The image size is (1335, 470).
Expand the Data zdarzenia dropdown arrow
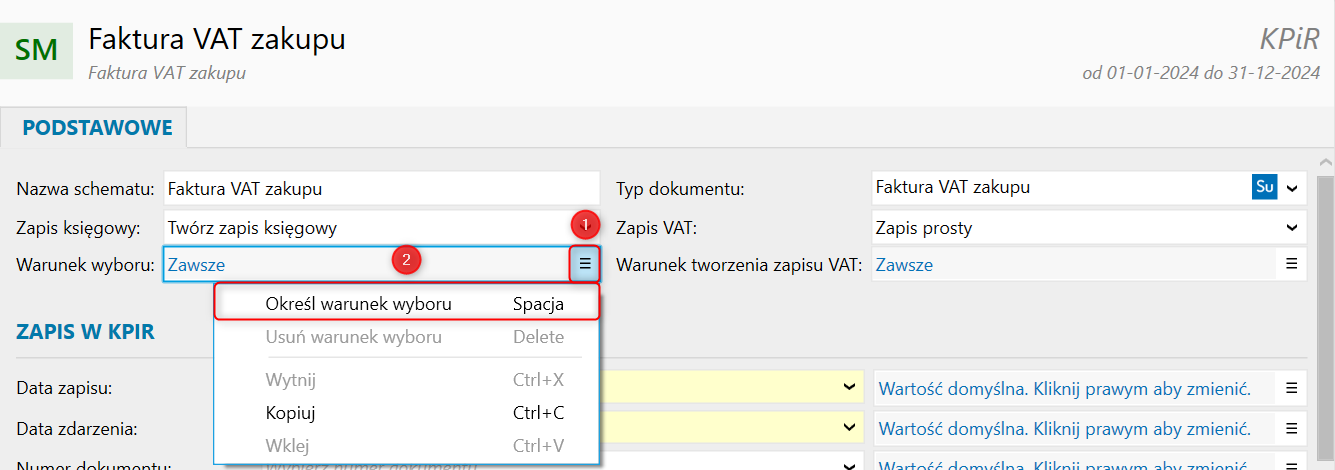pos(848,429)
